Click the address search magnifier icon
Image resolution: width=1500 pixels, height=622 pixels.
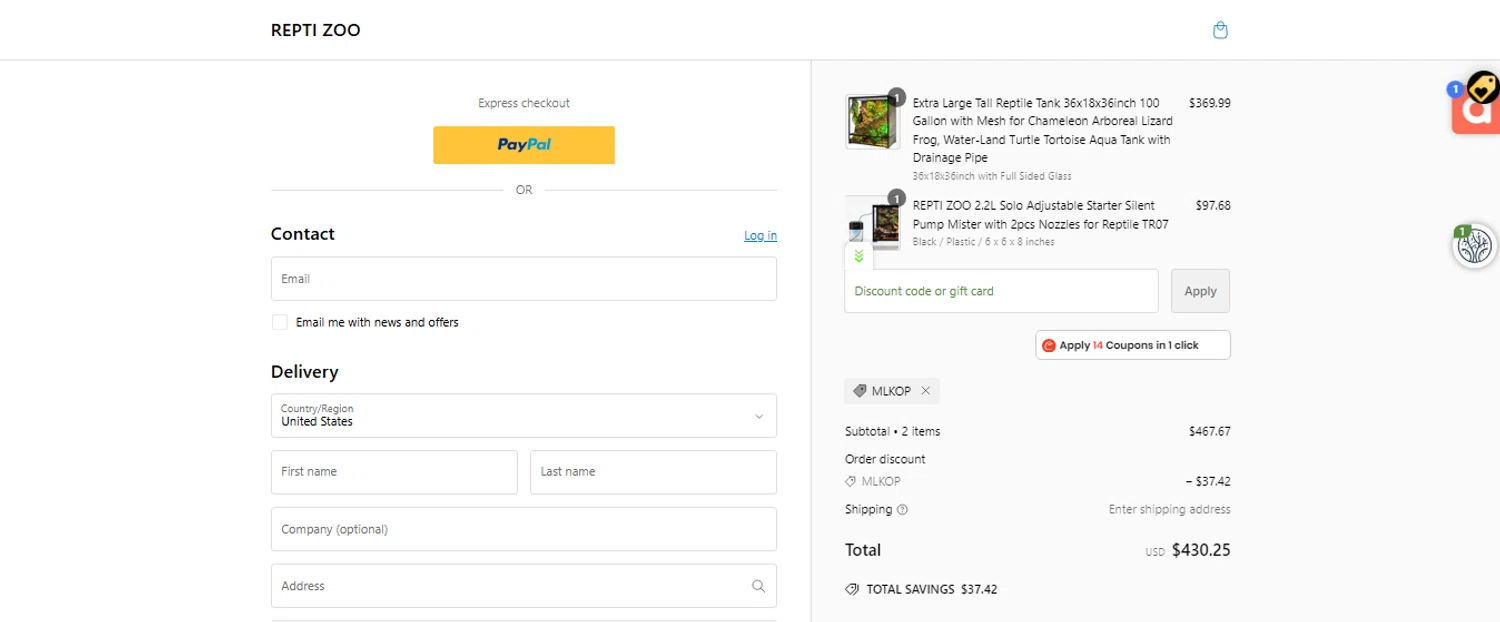[758, 586]
